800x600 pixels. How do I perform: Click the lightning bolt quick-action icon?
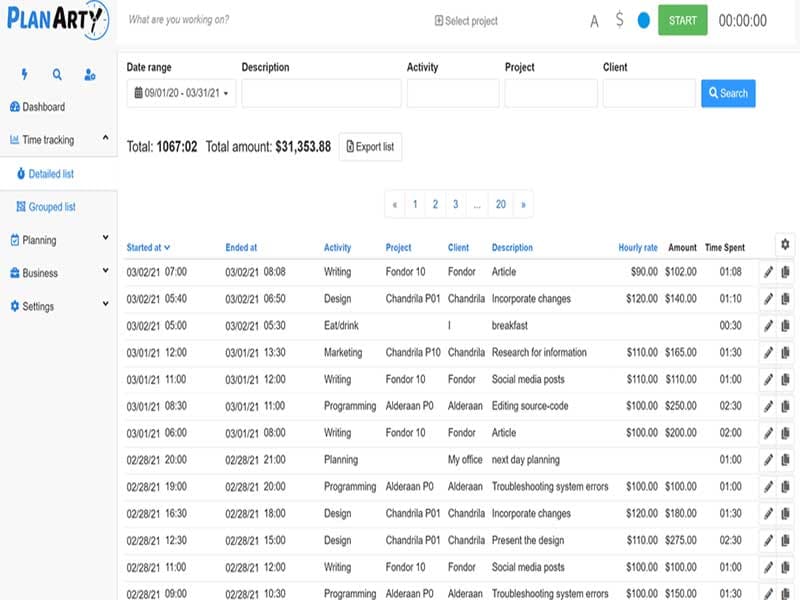25,74
